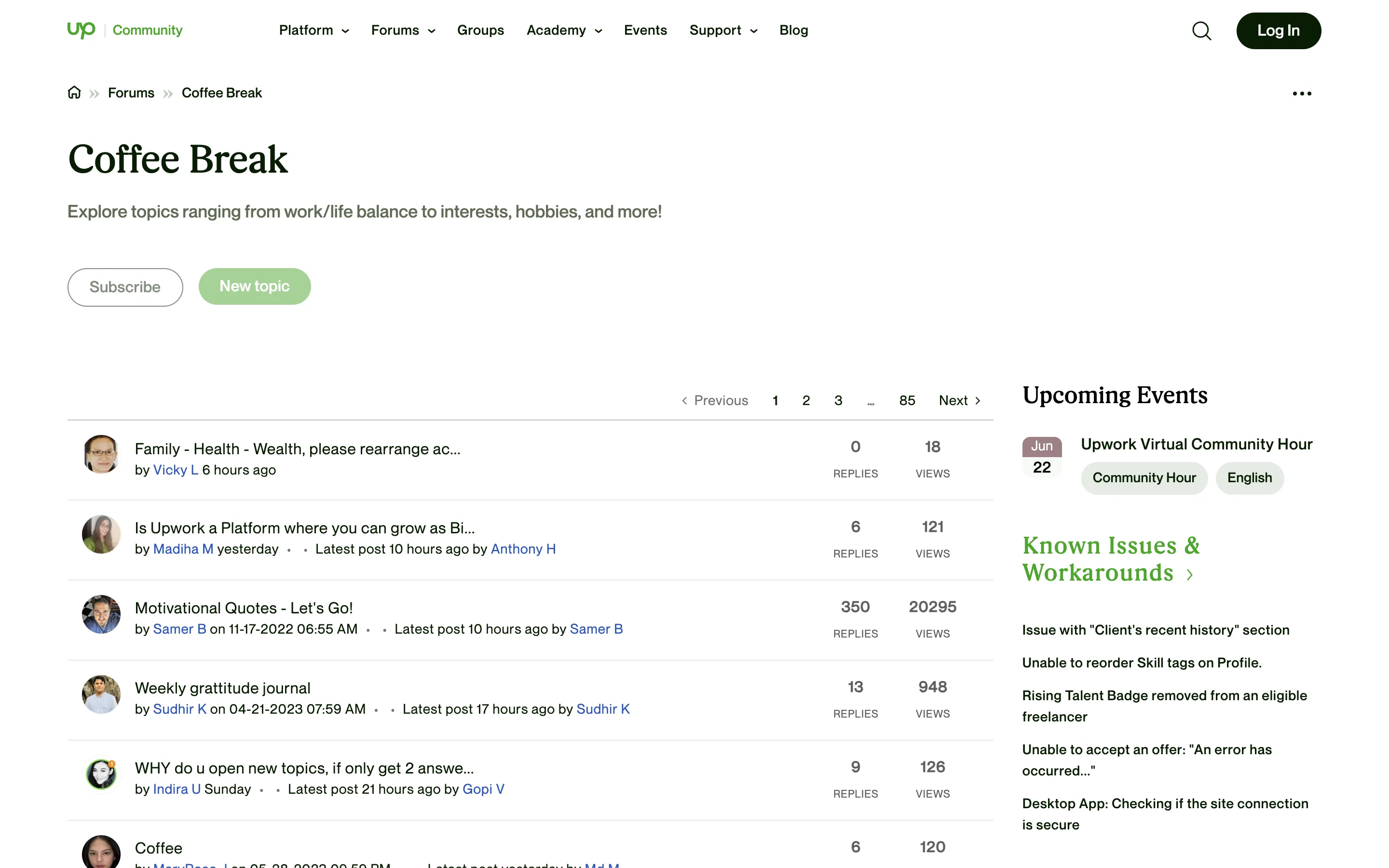Viewport: 1389px width, 868px height.
Task: Open the Events menu item
Action: [x=645, y=30]
